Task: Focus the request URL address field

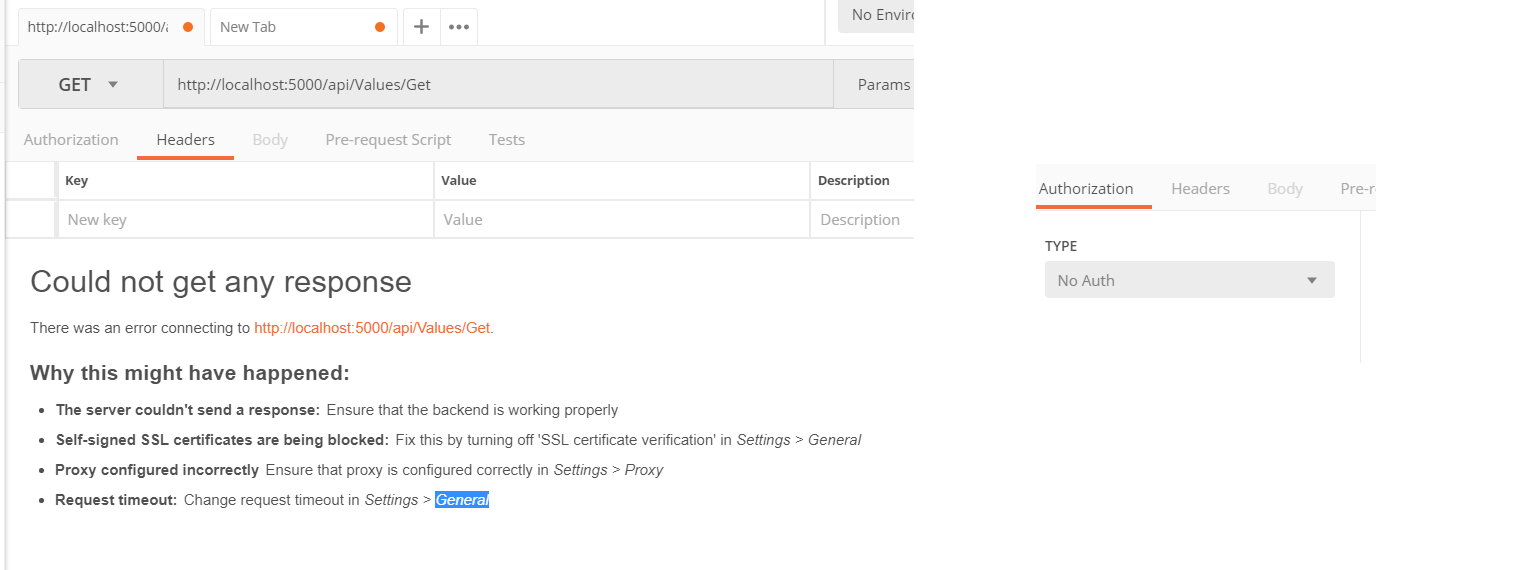Action: [497, 85]
